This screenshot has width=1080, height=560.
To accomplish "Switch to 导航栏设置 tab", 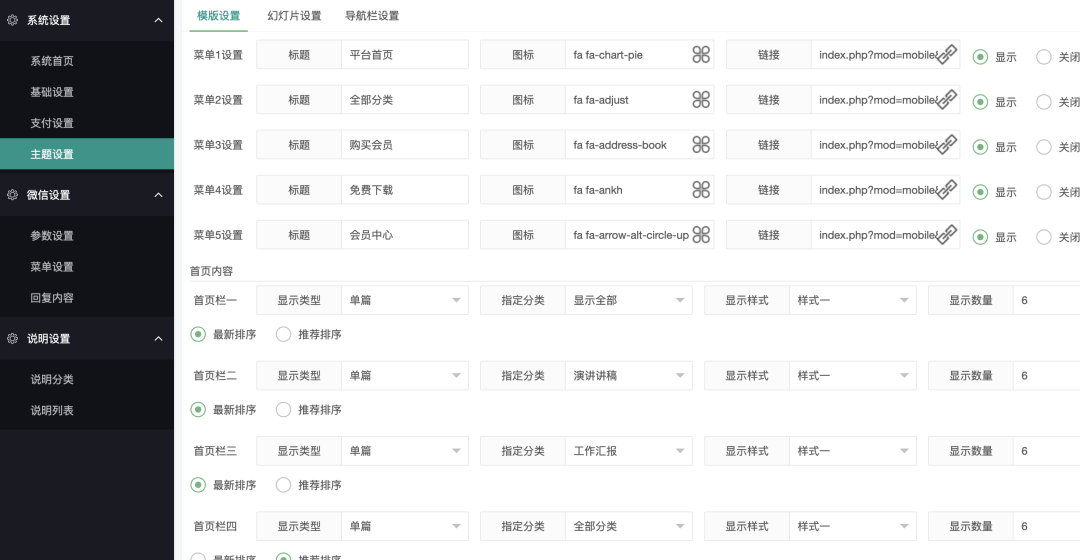I will (372, 15).
